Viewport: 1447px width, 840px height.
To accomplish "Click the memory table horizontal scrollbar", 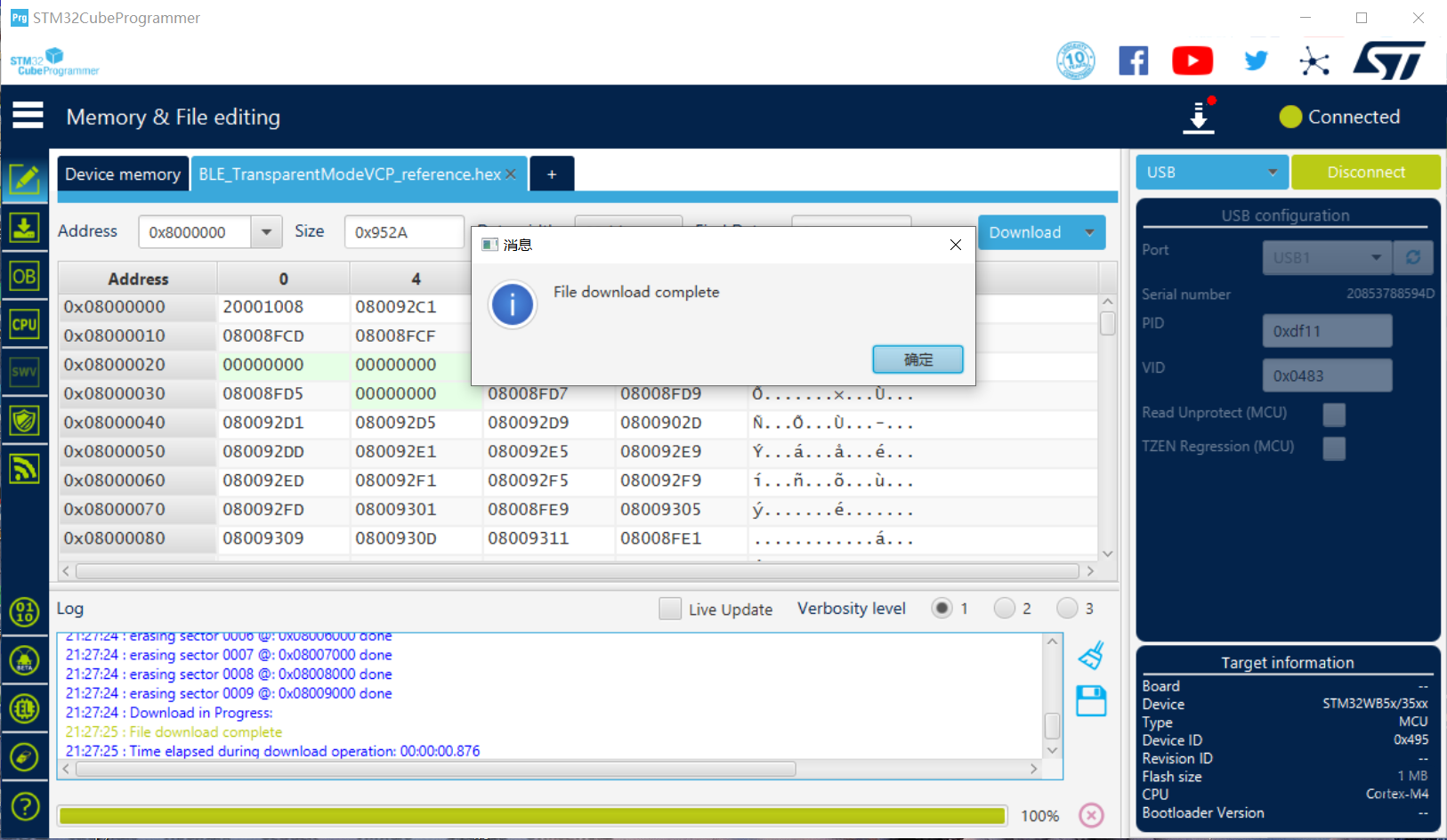I will coord(578,571).
